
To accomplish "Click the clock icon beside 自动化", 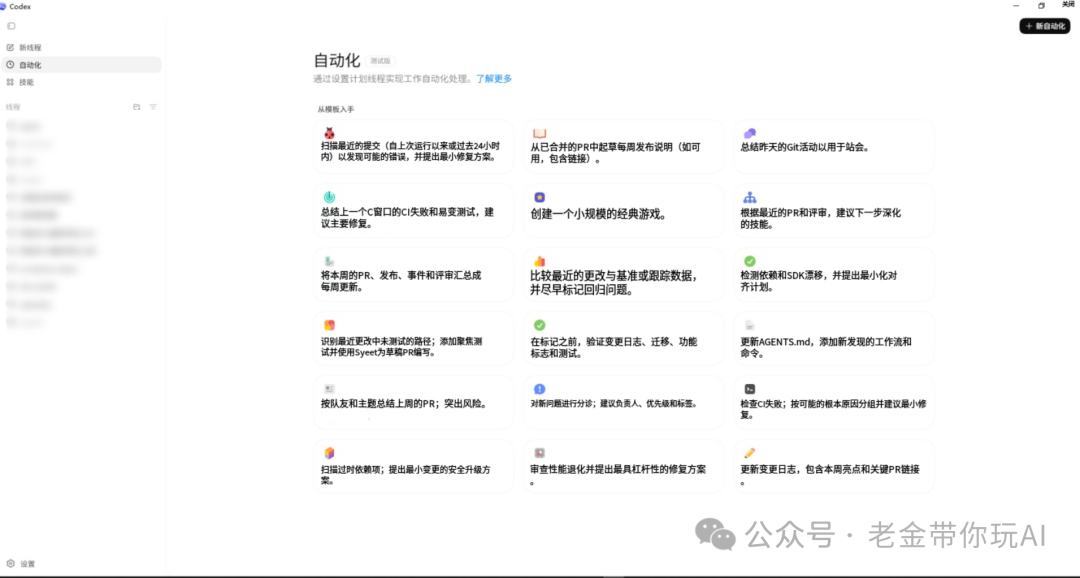I will [10, 65].
